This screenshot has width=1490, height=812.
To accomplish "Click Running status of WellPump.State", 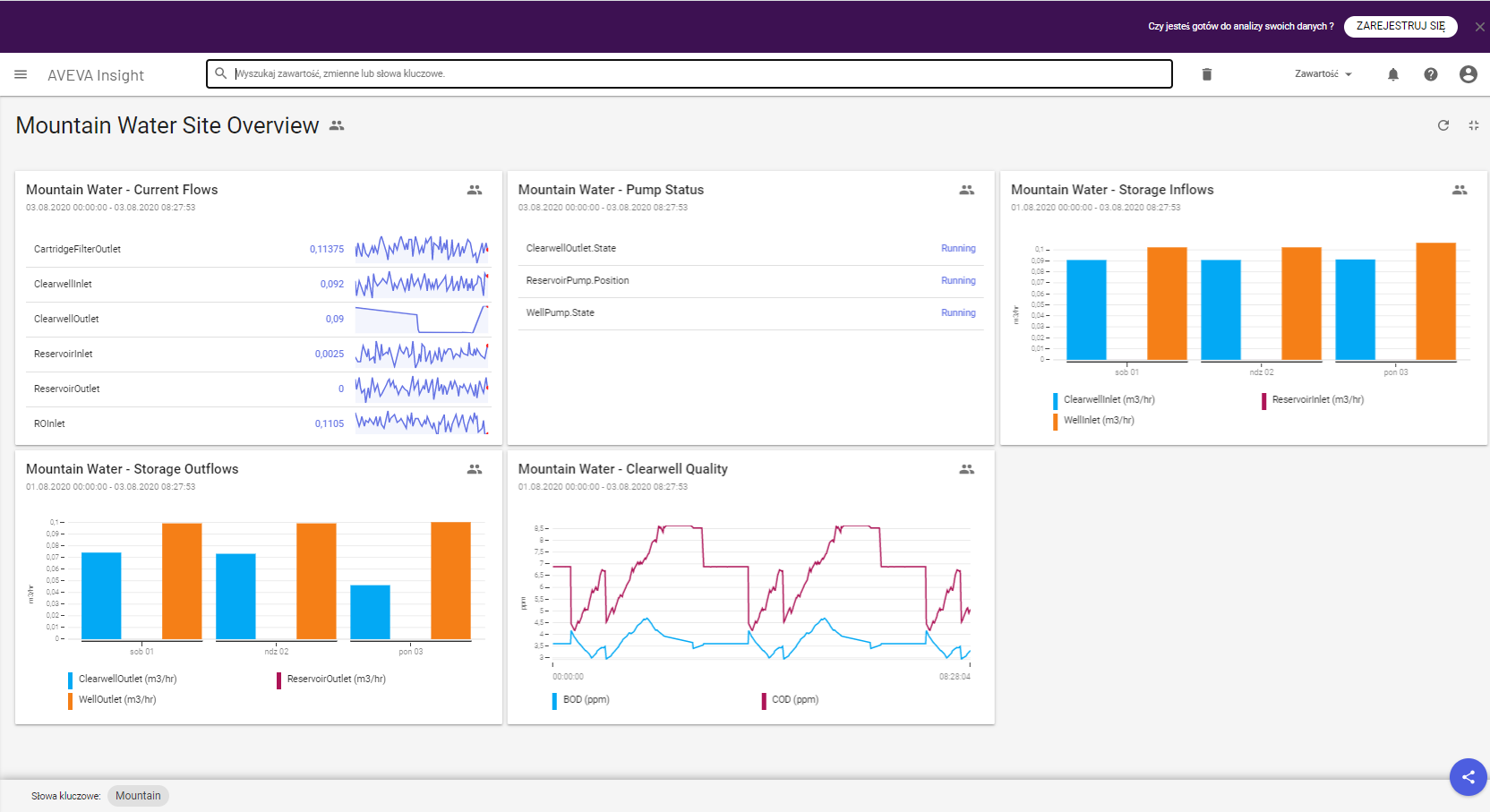I will pos(958,313).
